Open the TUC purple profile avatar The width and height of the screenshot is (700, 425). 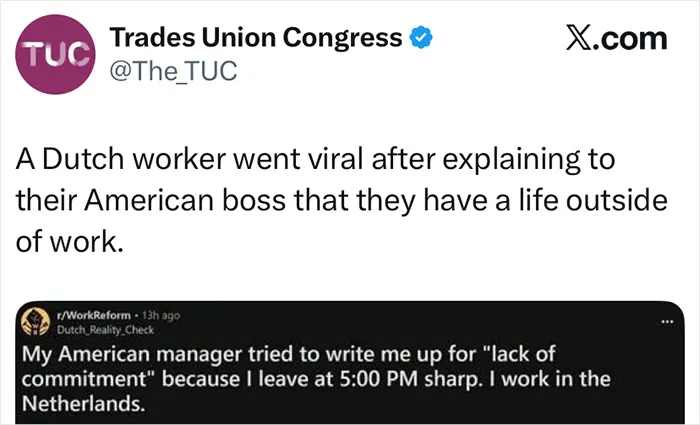pyautogui.click(x=55, y=54)
